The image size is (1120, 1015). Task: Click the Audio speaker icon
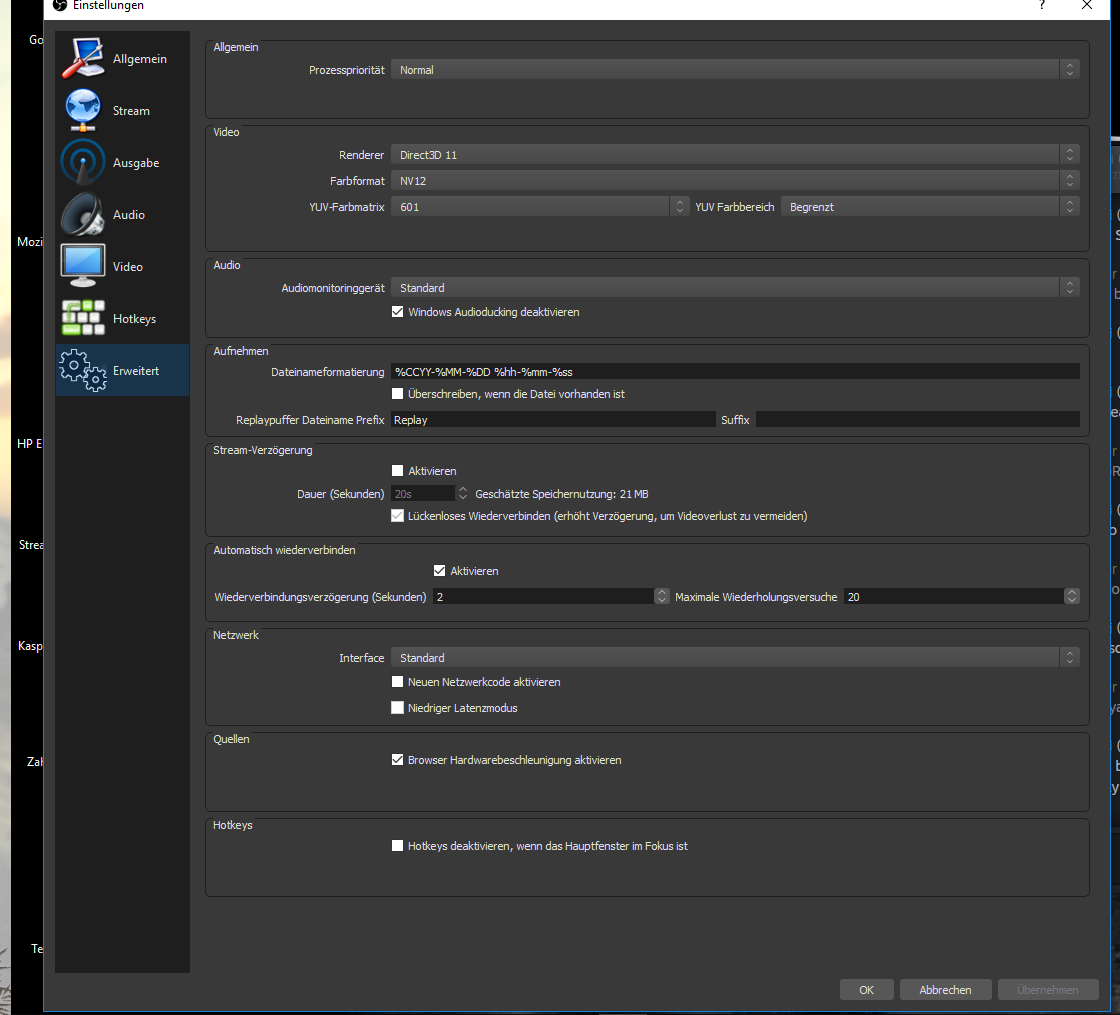[x=83, y=214]
